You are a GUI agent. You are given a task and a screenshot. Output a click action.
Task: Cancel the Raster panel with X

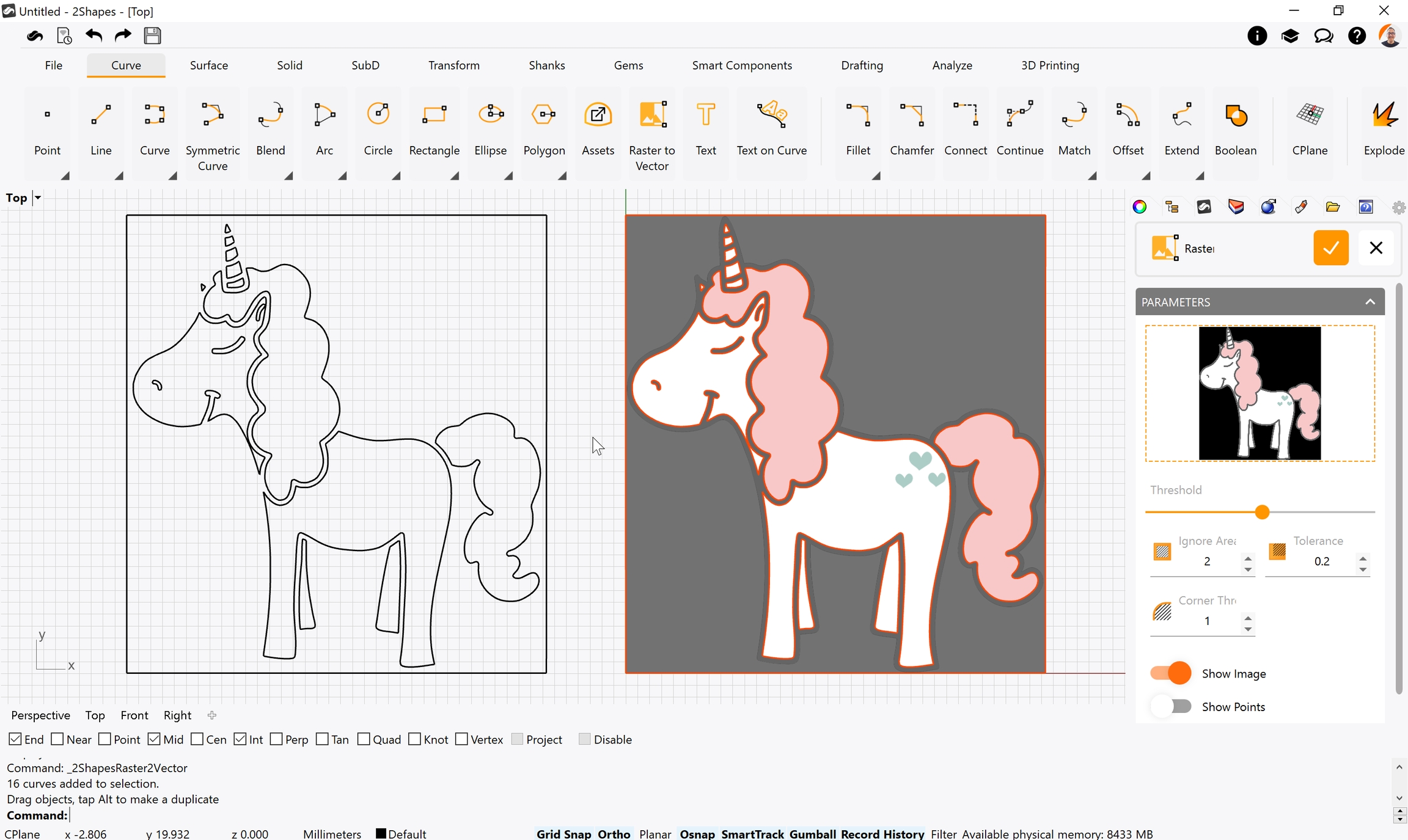(x=1376, y=248)
